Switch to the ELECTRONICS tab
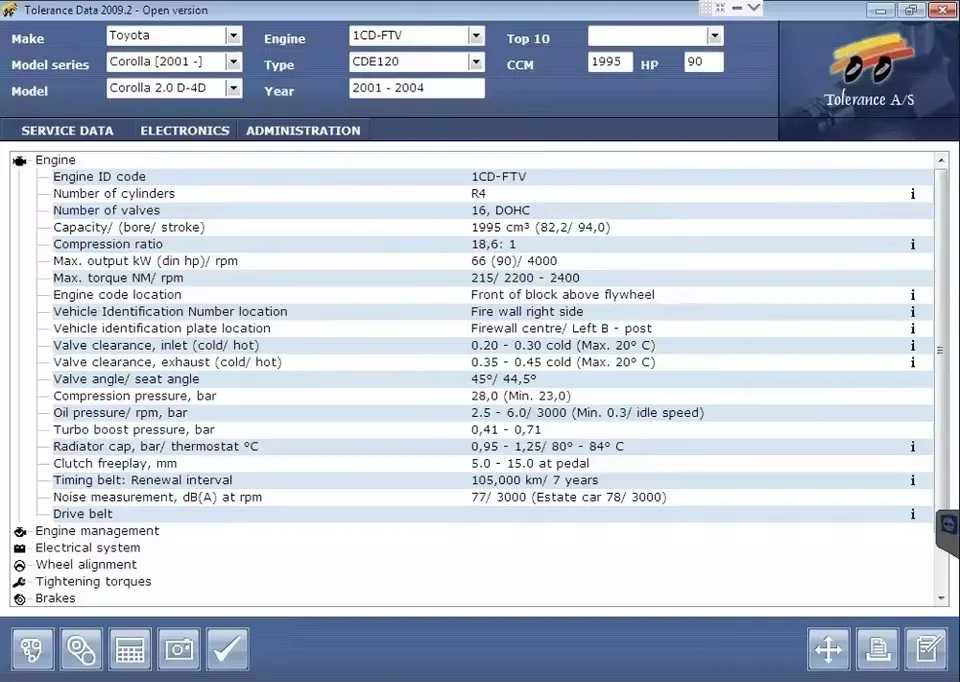 click(x=184, y=130)
